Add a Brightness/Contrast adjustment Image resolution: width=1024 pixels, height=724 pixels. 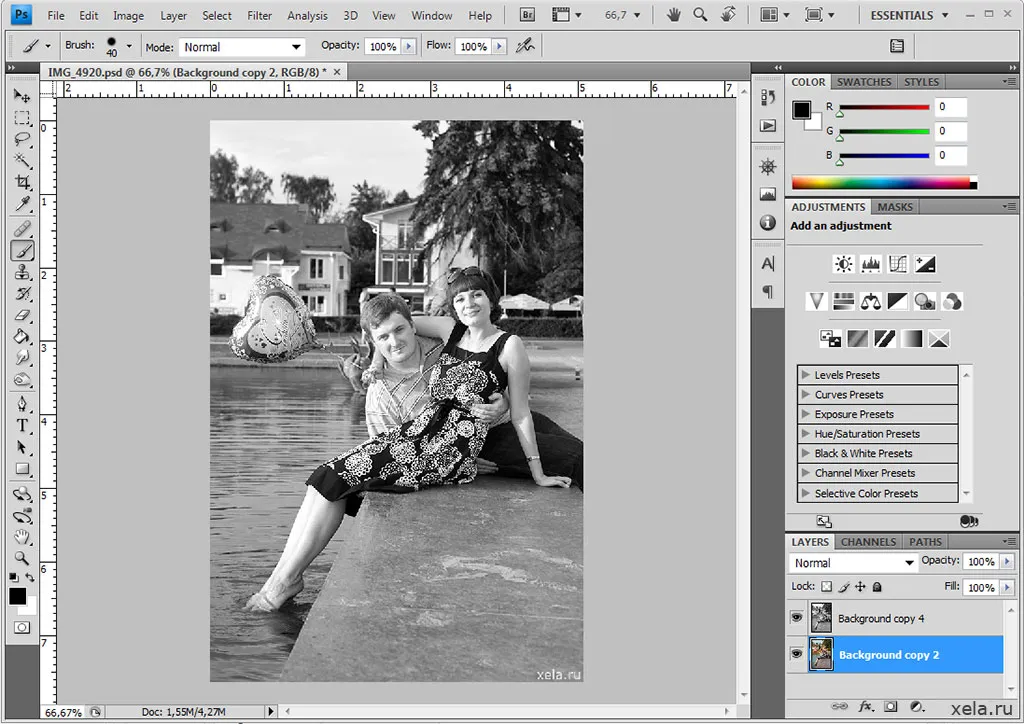843,264
